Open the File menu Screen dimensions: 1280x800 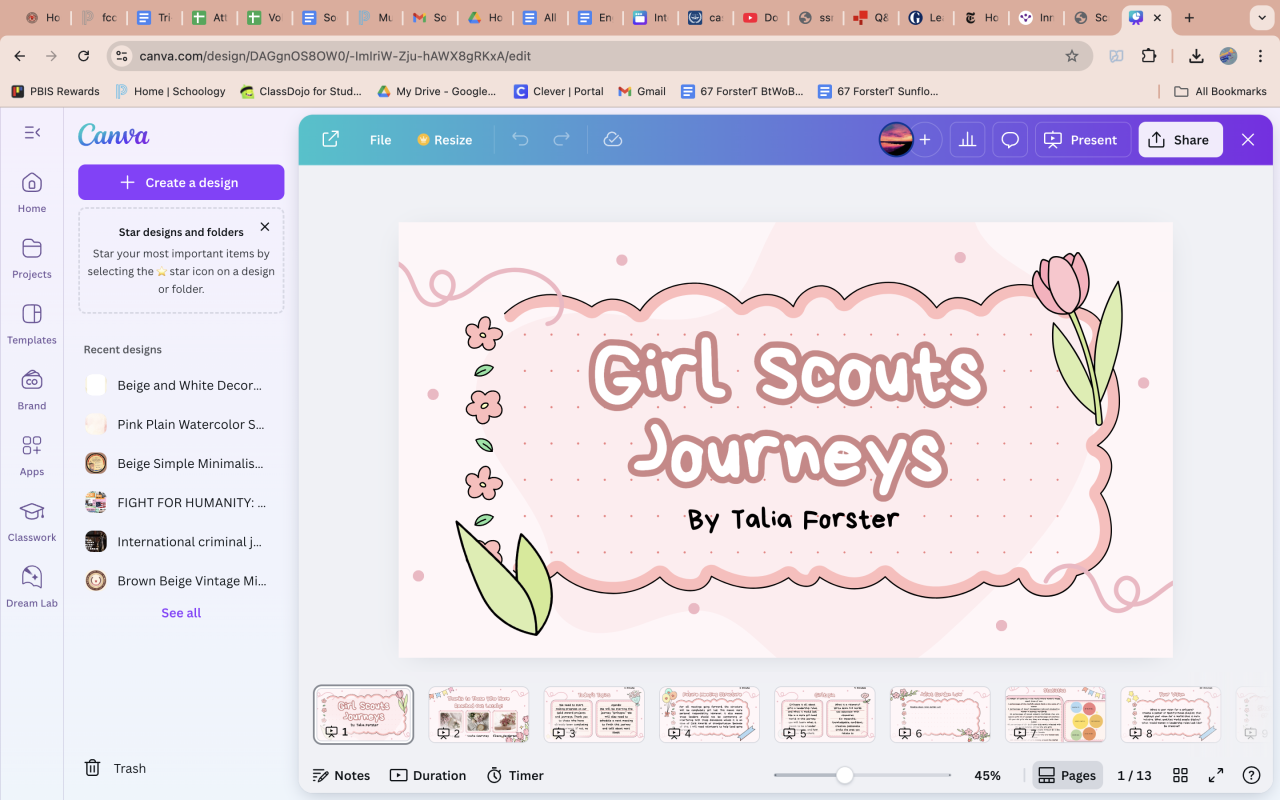380,140
